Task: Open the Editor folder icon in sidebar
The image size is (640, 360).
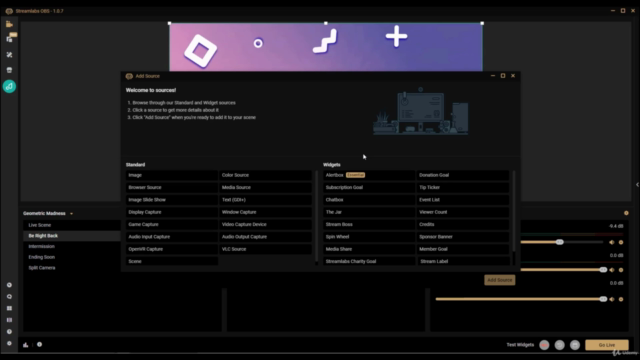Action: (9, 24)
